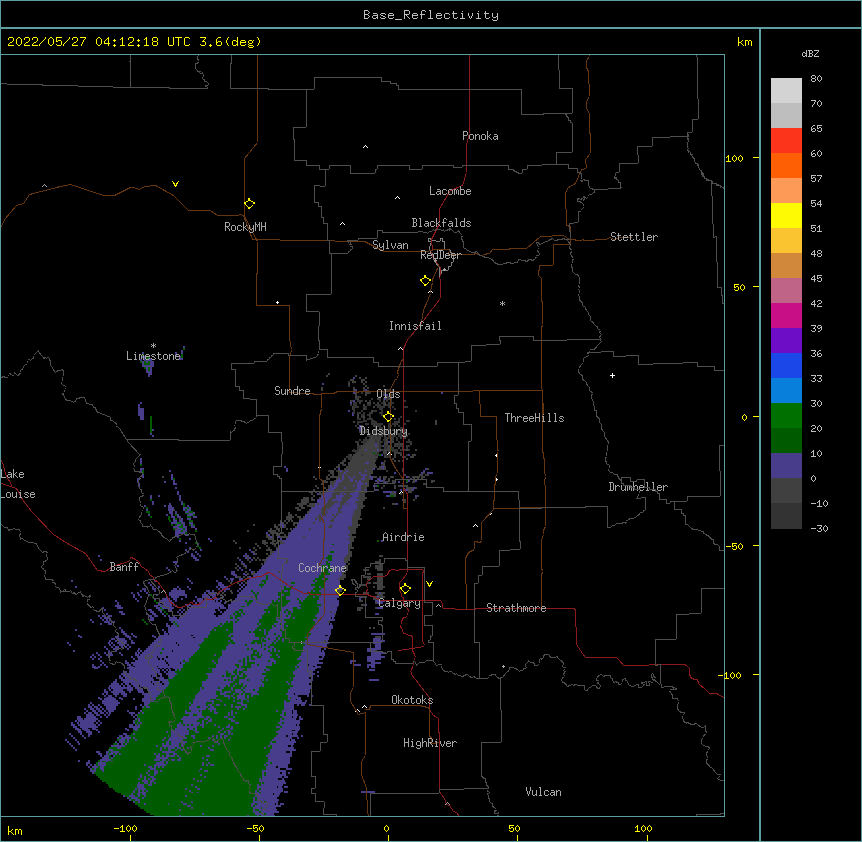The width and height of the screenshot is (862, 842).
Task: Click the RockyMH town label
Action: point(245,226)
